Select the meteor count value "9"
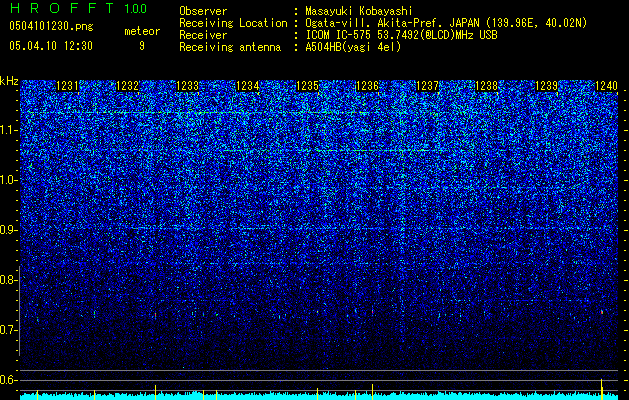Viewport: 629px width, 400px height. tap(142, 46)
